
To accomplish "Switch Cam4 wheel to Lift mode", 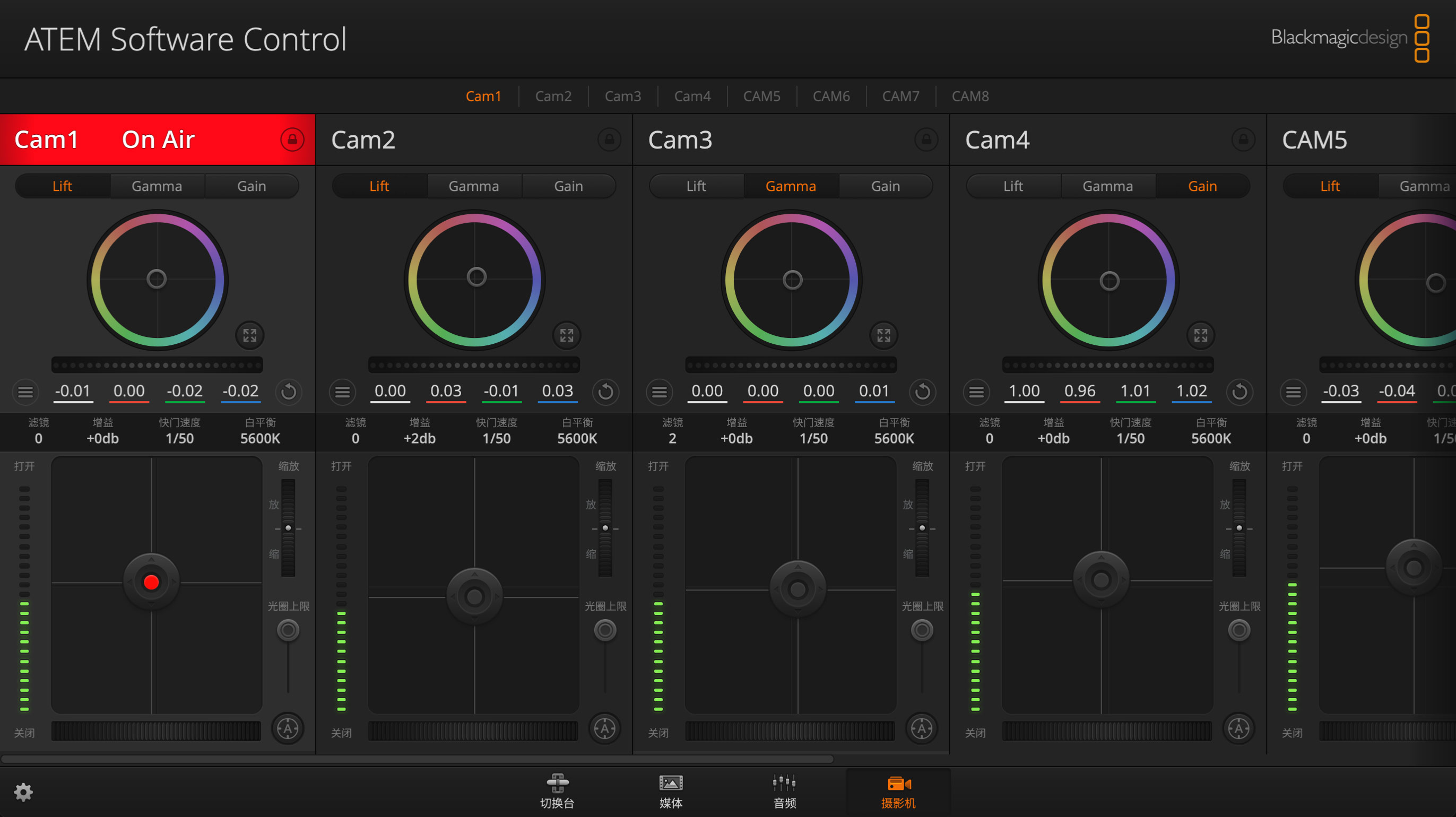I will tap(1012, 186).
